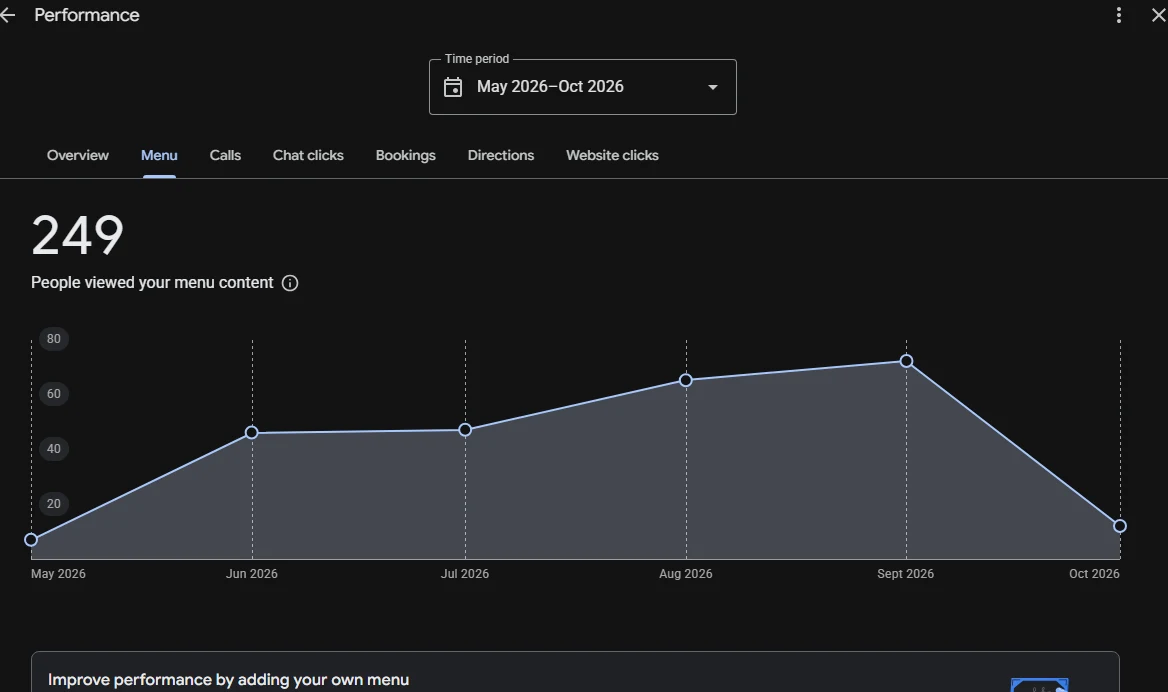Image resolution: width=1168 pixels, height=692 pixels.
Task: Switch to the Overview tab
Action: [77, 155]
